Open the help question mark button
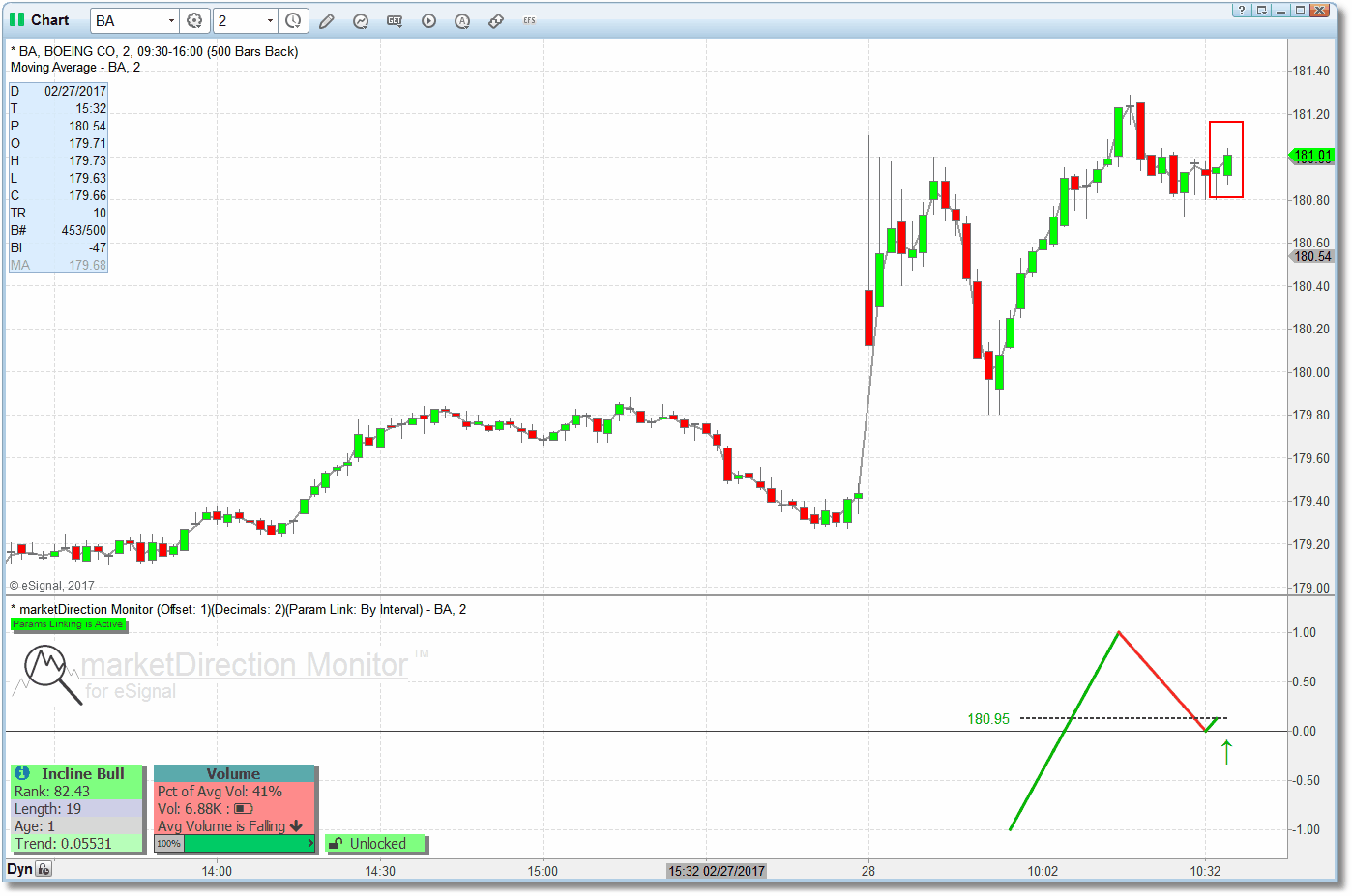 click(x=1242, y=10)
